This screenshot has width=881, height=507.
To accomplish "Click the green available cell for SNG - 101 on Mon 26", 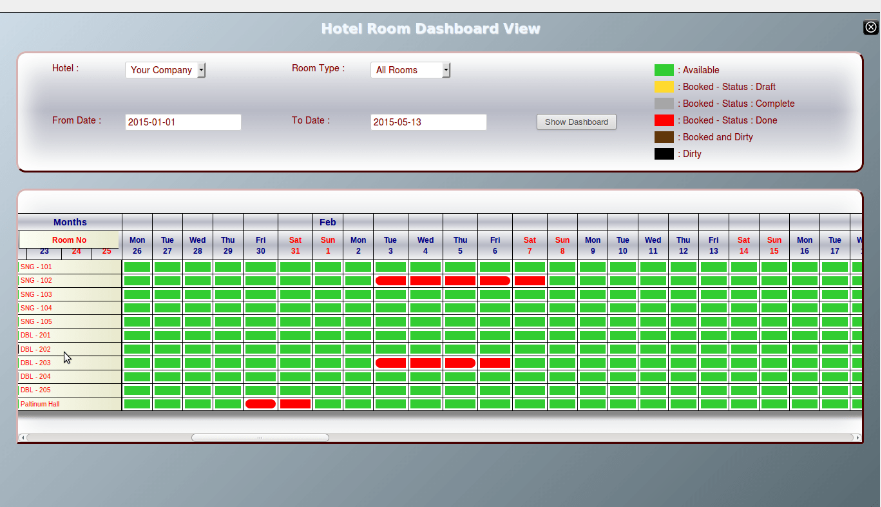I will pos(137,267).
